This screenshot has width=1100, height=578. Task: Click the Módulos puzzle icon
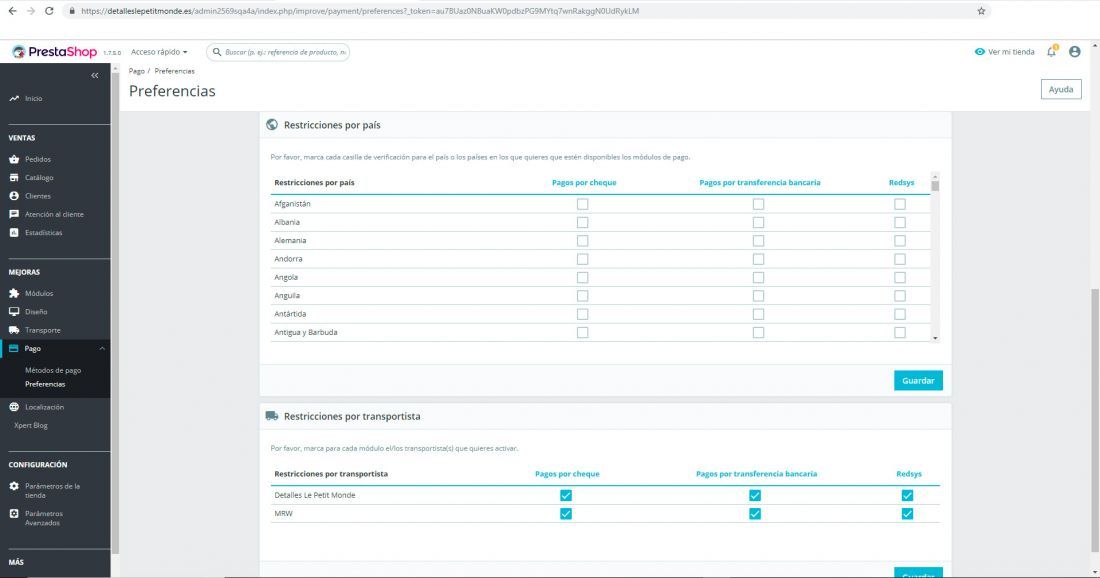(x=14, y=293)
